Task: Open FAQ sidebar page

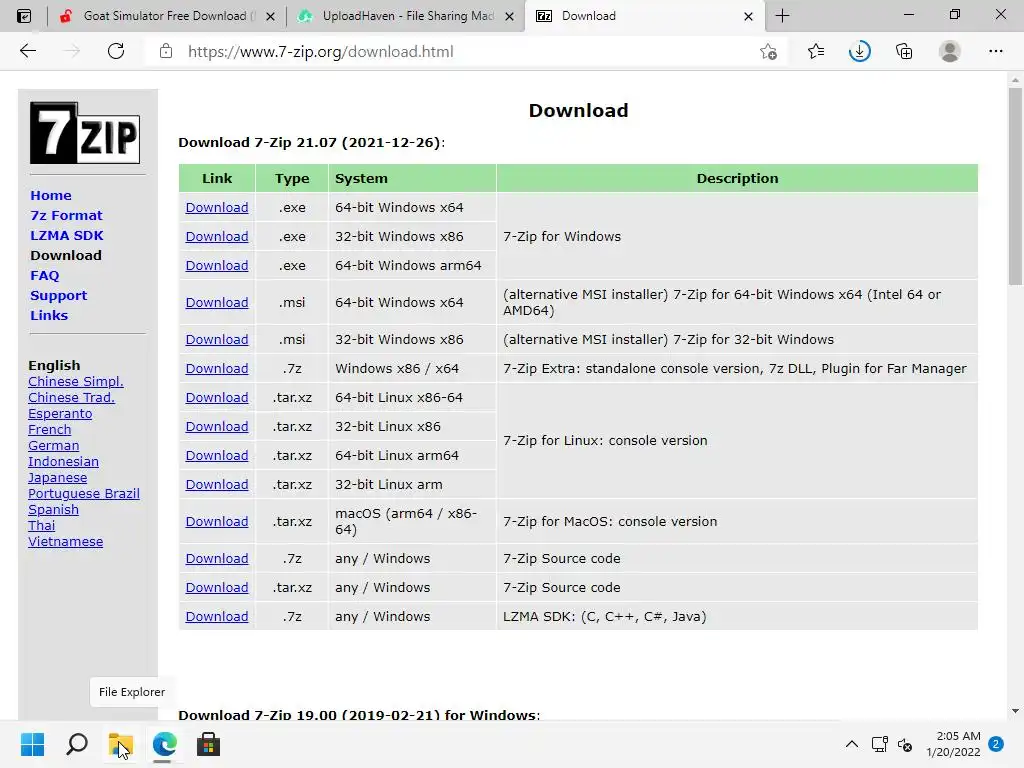Action: [x=44, y=276]
